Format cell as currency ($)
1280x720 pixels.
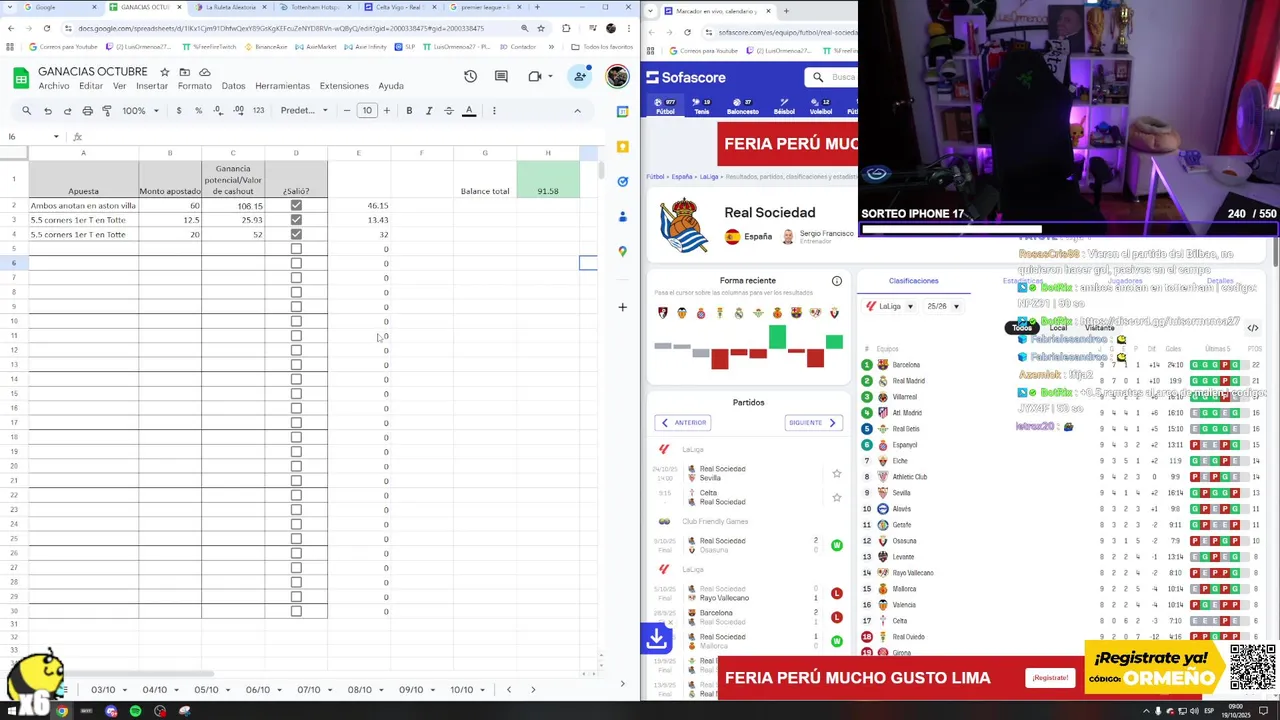point(179,111)
